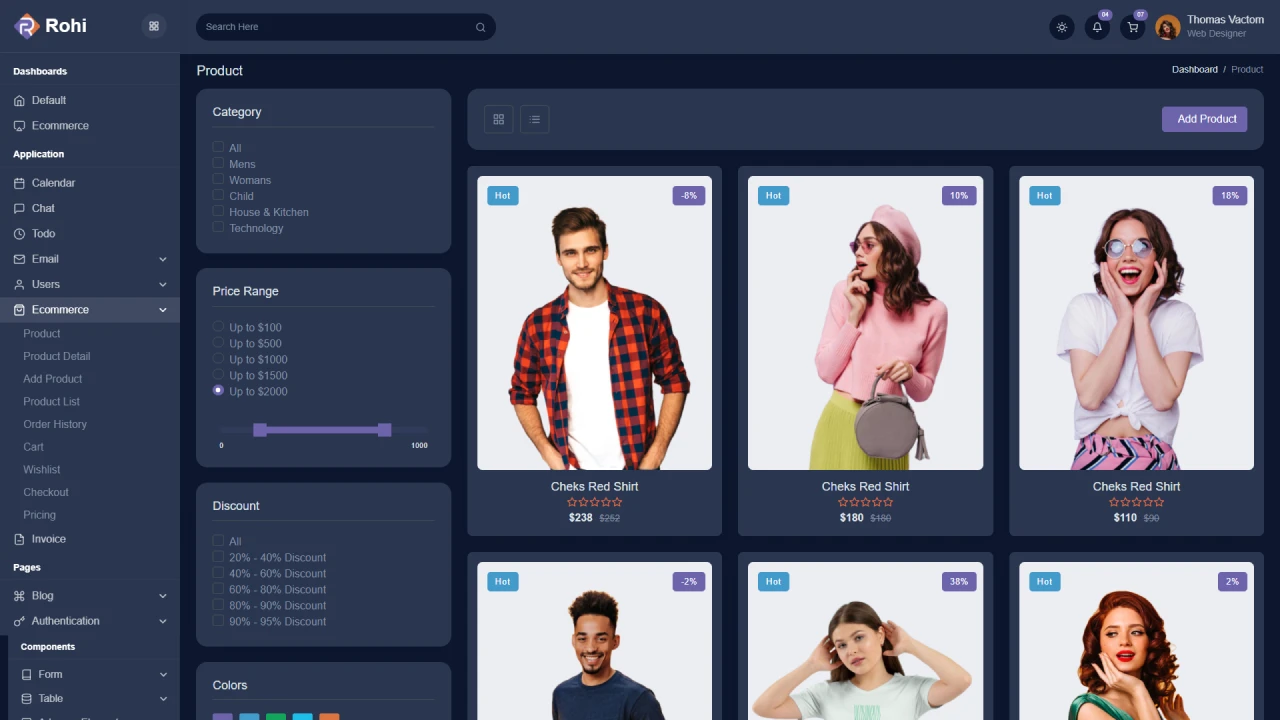The height and width of the screenshot is (720, 1280).
Task: Expand the Users menu chevron
Action: point(163,285)
